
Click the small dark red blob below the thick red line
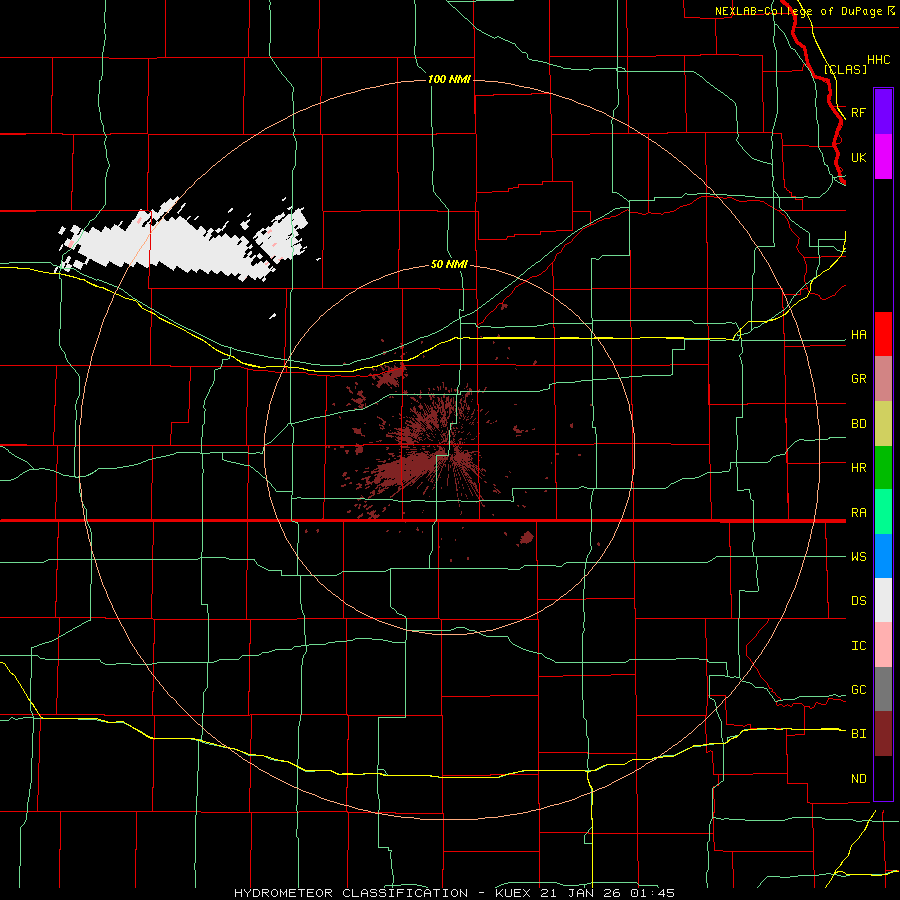(x=526, y=538)
